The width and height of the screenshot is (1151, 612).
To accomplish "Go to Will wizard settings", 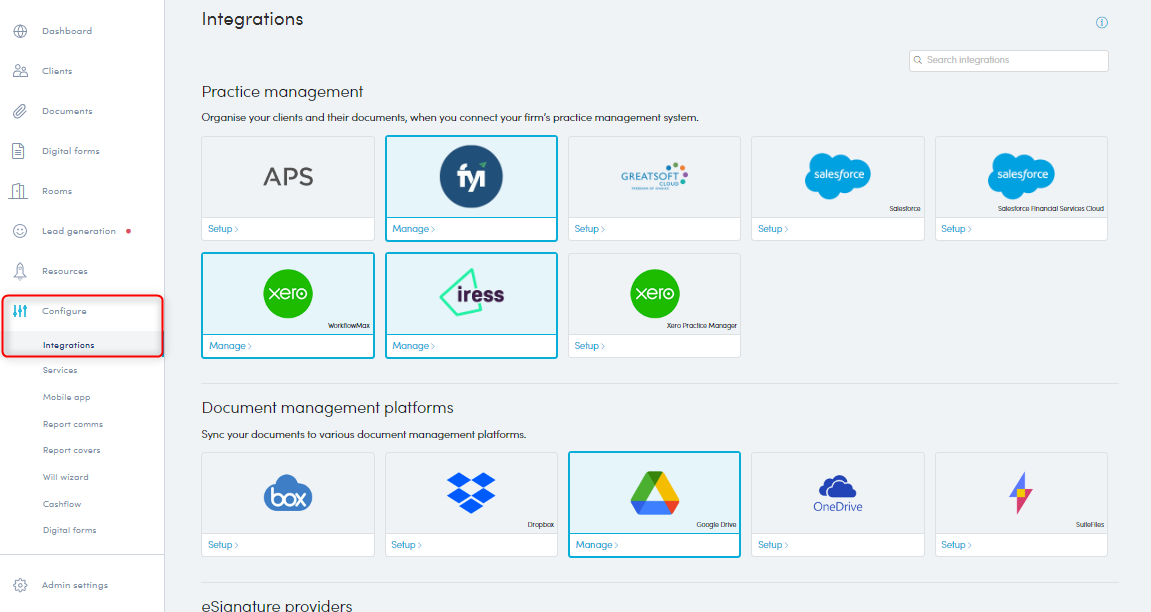I will pos(66,477).
